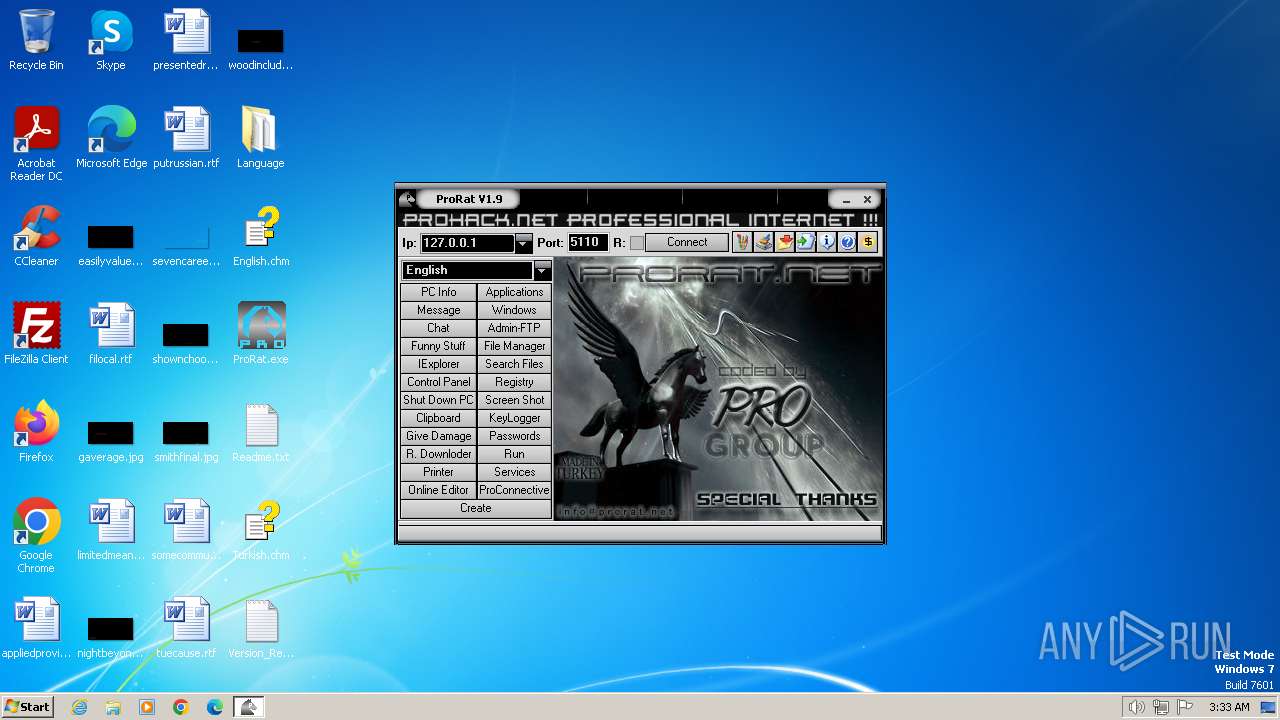Open Windows Explorer from the taskbar

click(113, 707)
